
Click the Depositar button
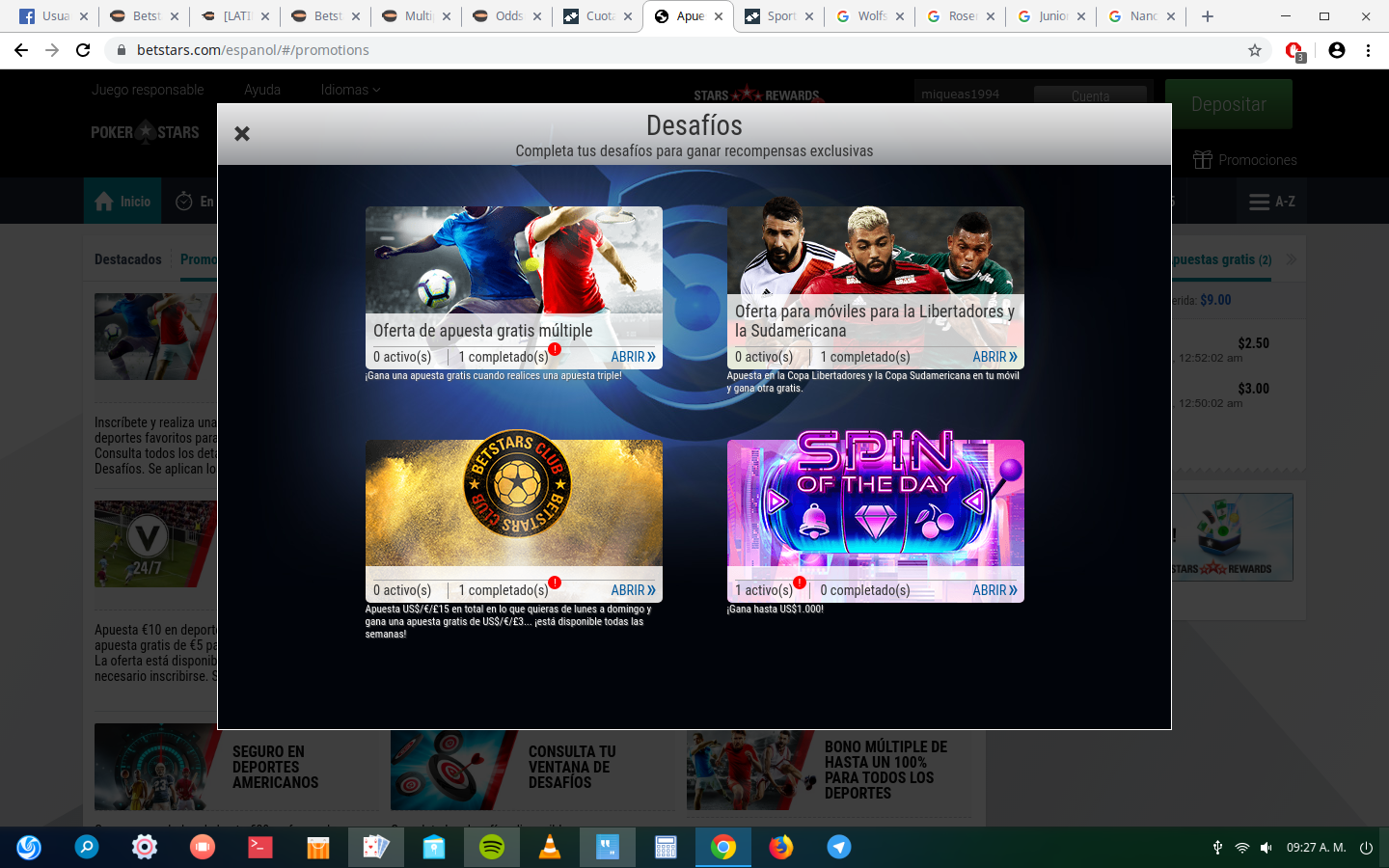[1228, 104]
